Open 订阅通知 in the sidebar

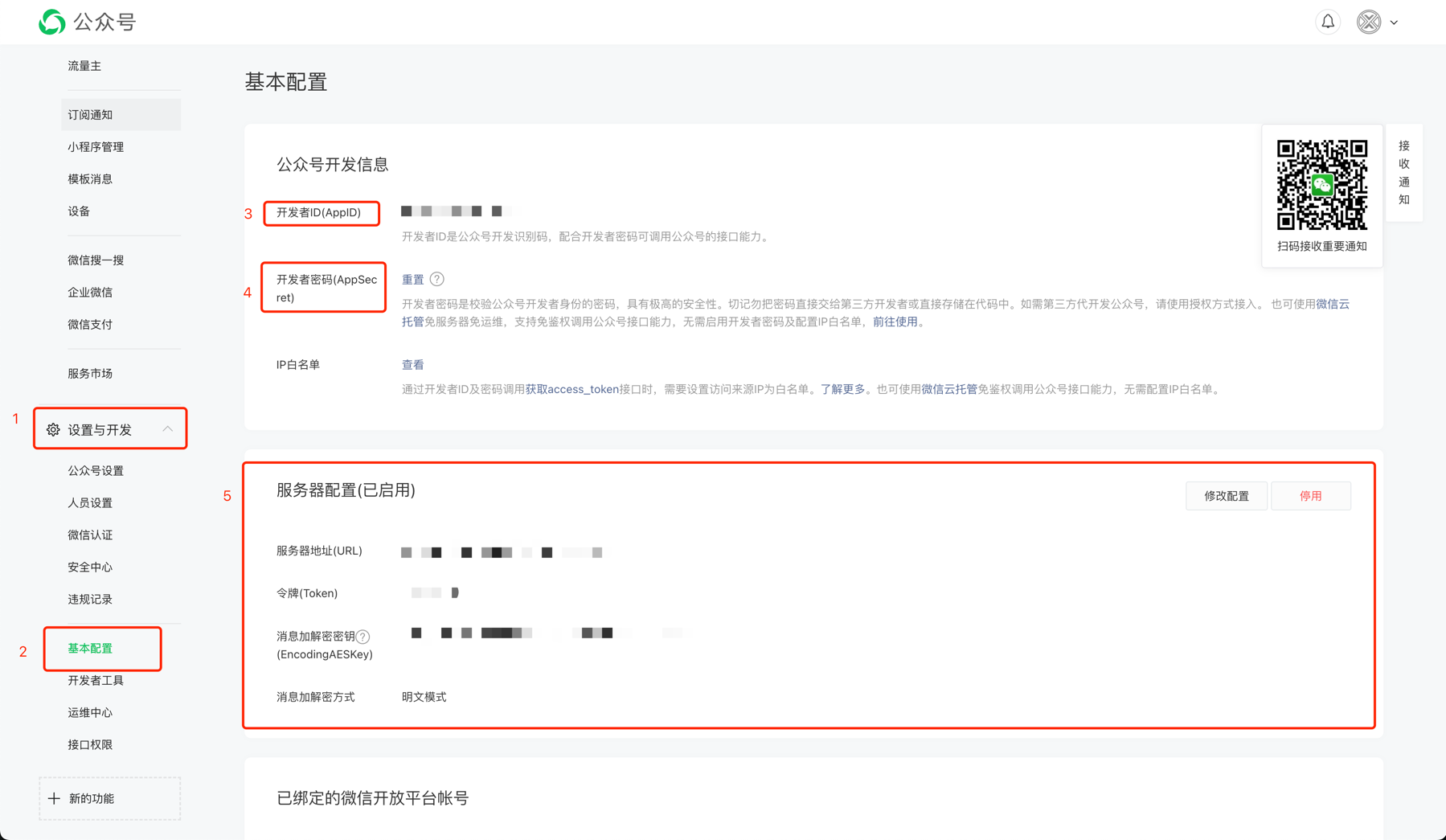121,115
